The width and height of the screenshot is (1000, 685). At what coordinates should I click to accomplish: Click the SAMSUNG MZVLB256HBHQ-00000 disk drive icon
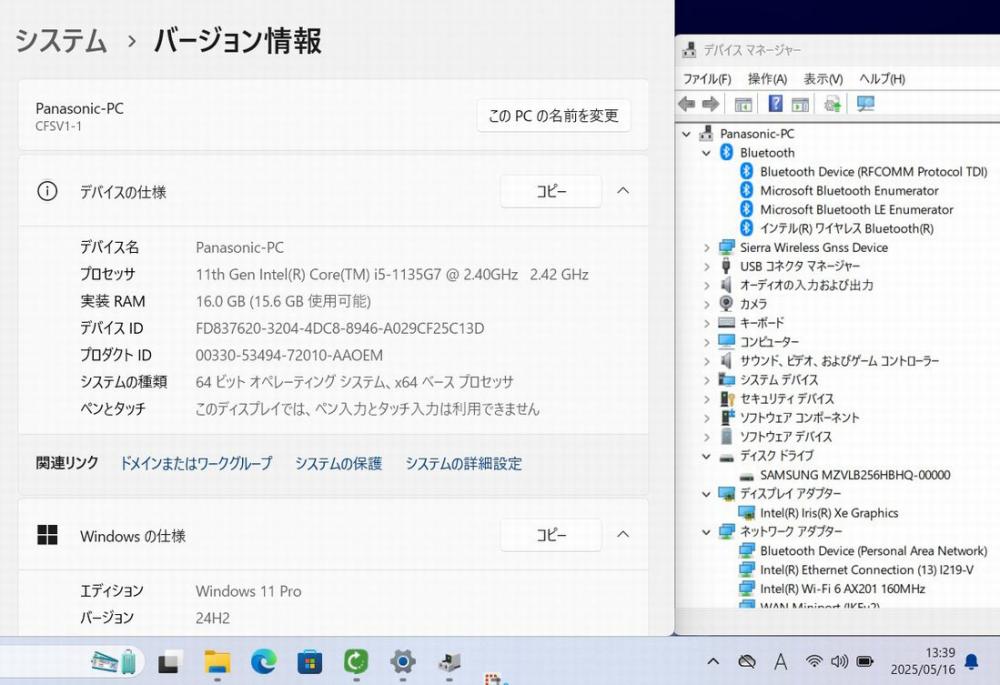[x=746, y=476]
